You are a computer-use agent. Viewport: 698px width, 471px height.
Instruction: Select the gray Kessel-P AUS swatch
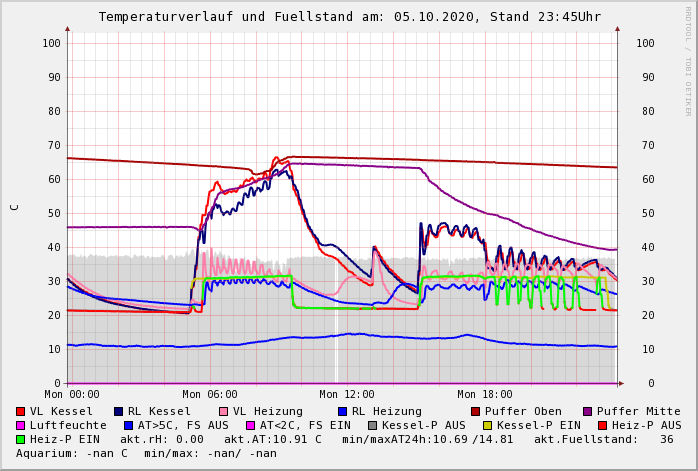tap(371, 425)
